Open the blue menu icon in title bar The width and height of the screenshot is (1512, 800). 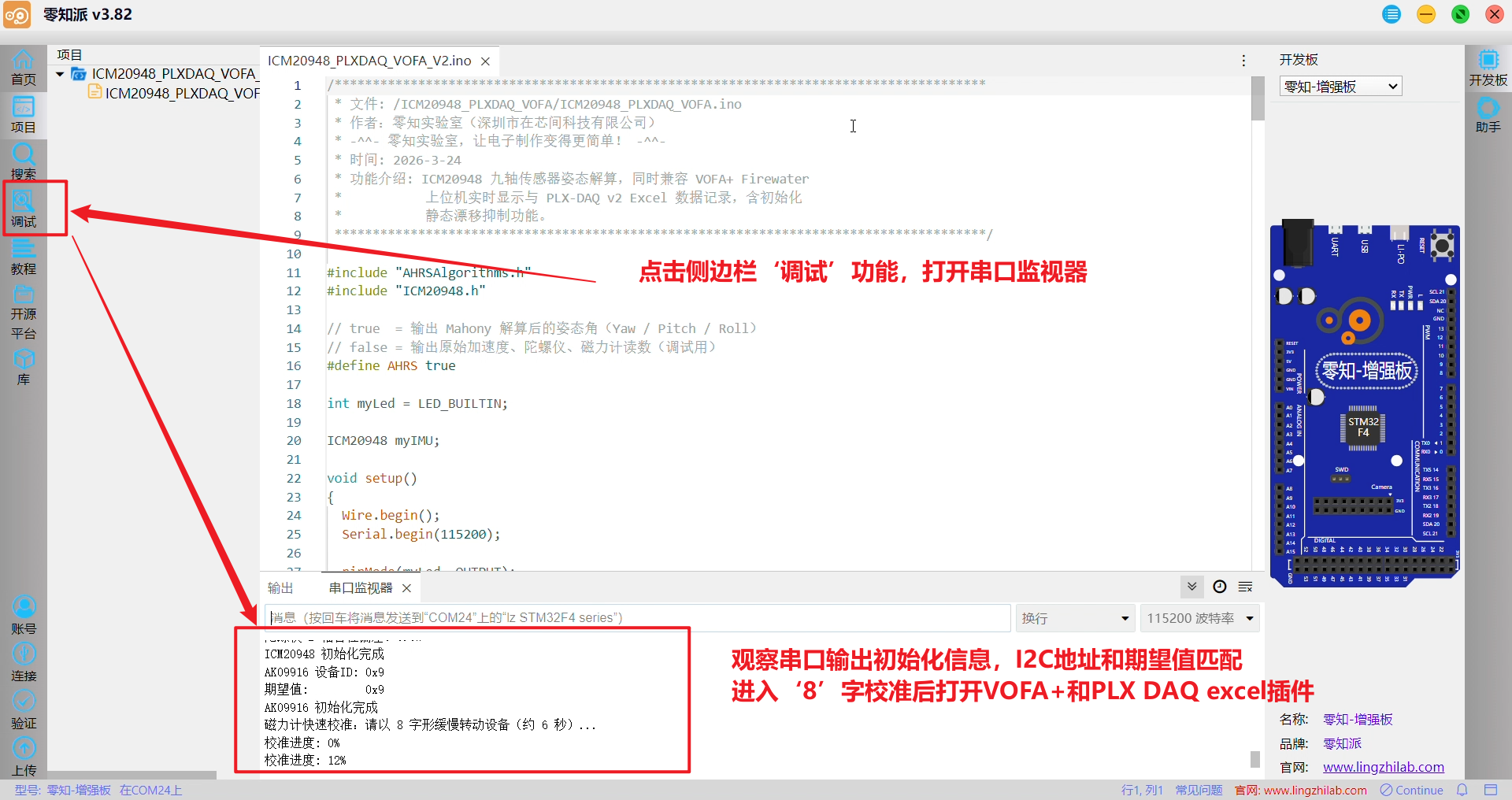[1392, 14]
